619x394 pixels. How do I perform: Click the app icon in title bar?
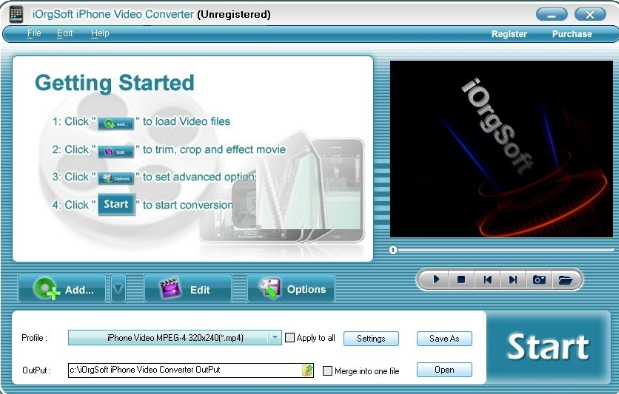pos(16,14)
